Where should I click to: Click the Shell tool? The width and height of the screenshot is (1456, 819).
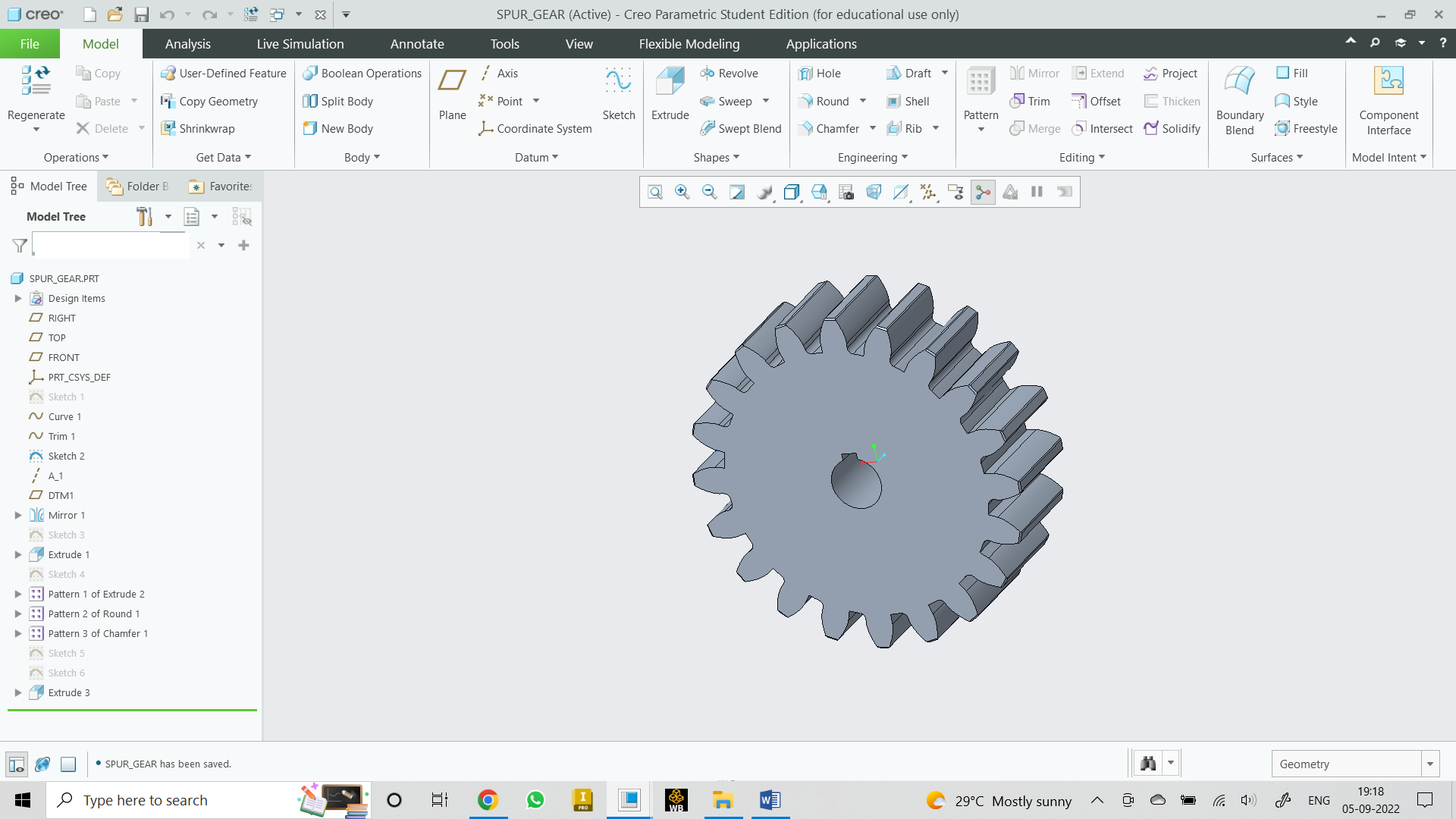coord(908,102)
